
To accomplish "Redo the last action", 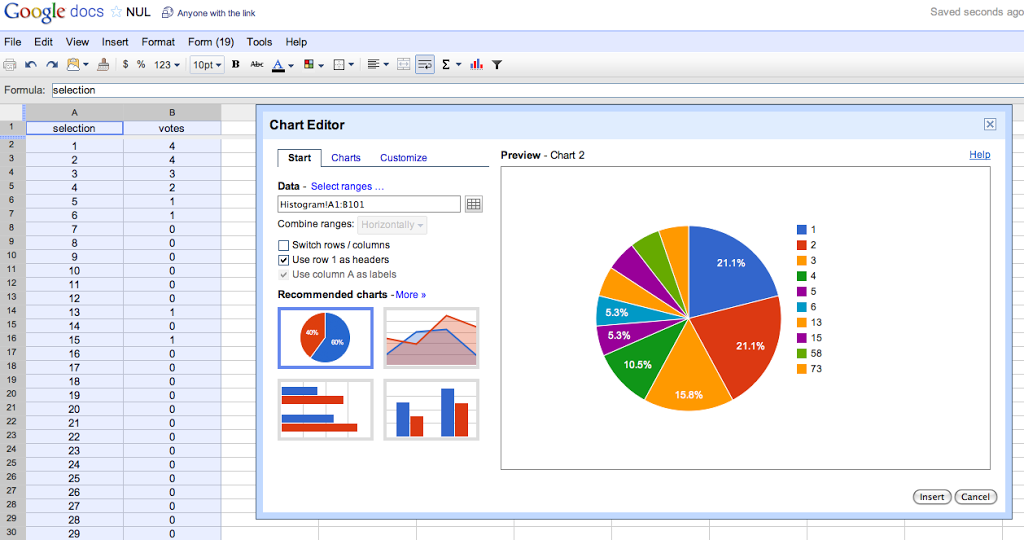I will pyautogui.click(x=52, y=65).
